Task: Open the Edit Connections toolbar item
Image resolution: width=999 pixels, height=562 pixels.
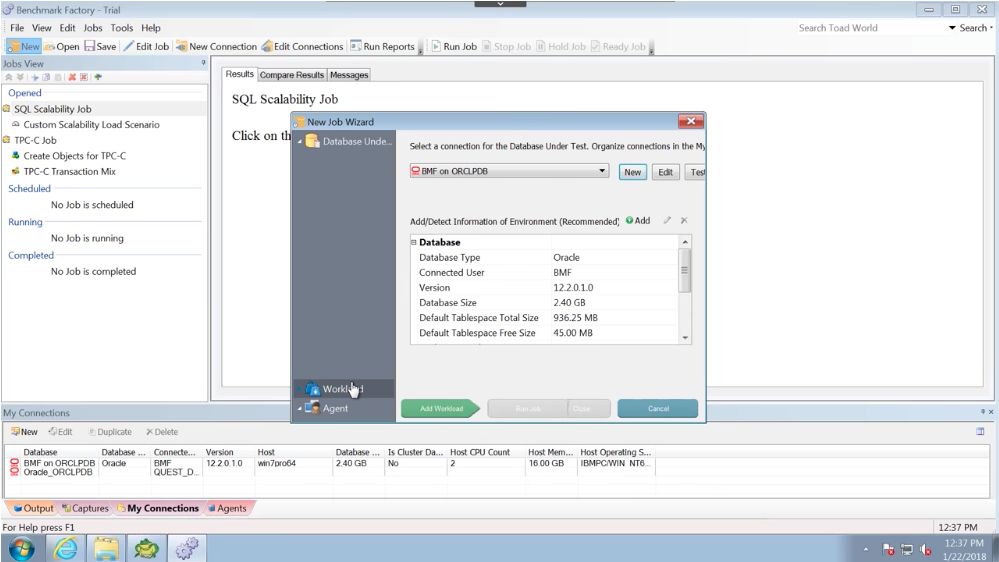Action: 267,47
